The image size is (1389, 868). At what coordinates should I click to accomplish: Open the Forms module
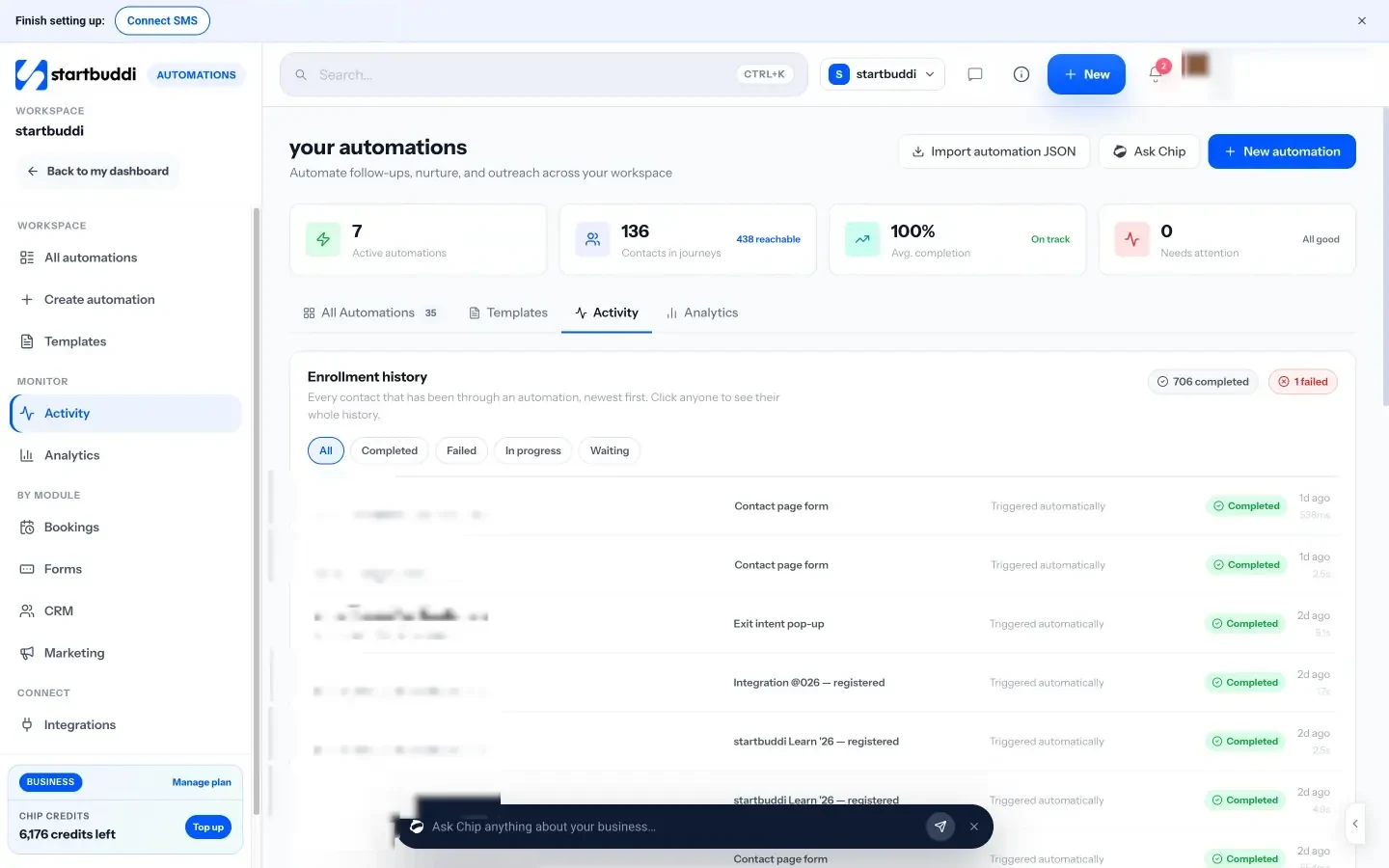(125, 569)
